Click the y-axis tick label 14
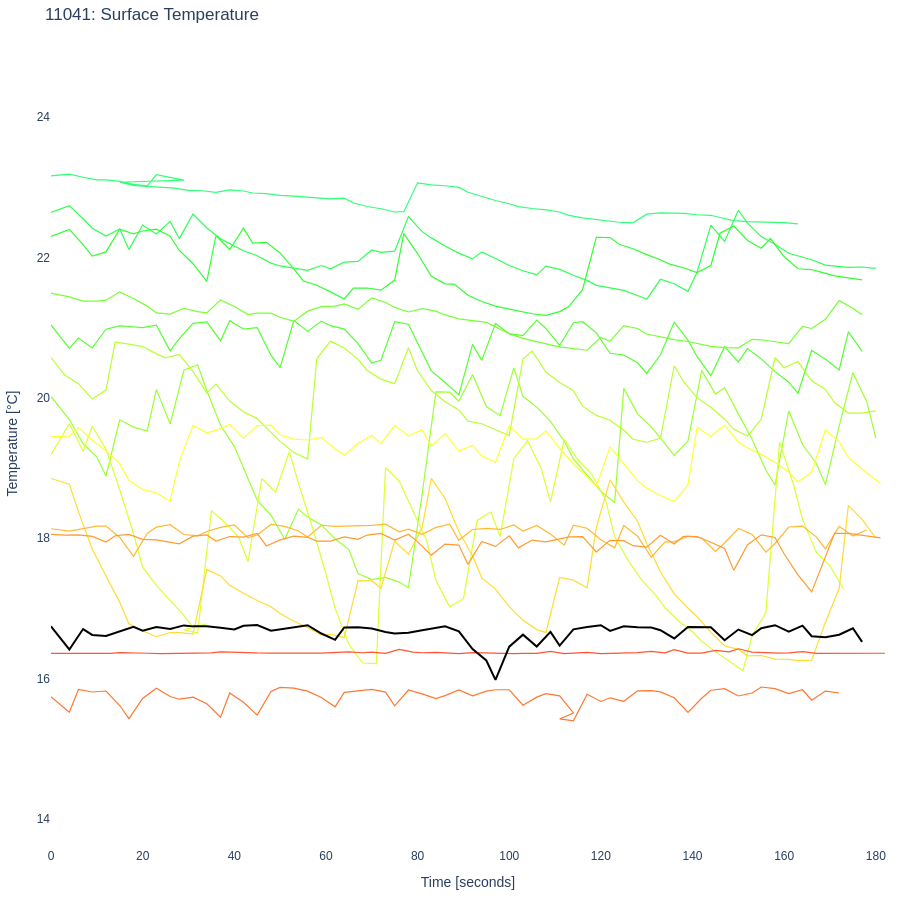 click(43, 819)
